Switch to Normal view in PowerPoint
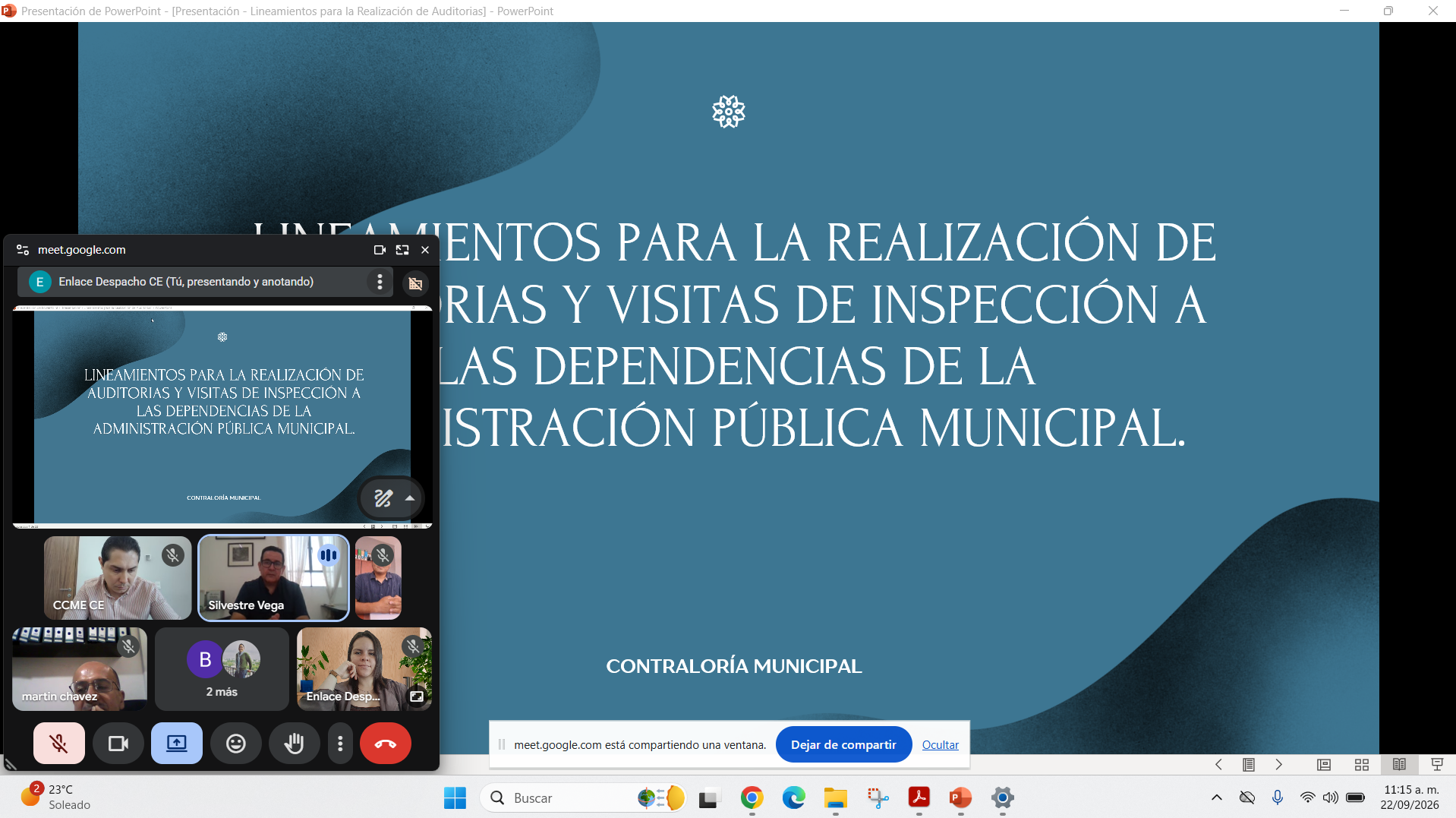The image size is (1456, 818). tap(1324, 765)
